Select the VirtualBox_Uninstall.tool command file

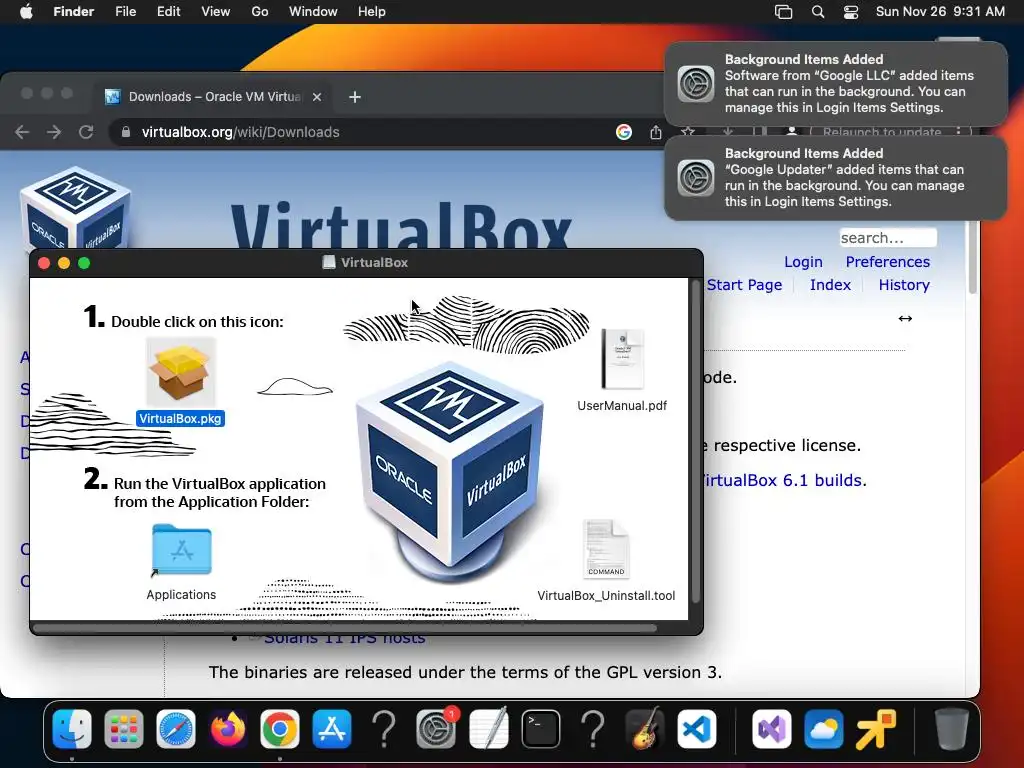tap(606, 549)
